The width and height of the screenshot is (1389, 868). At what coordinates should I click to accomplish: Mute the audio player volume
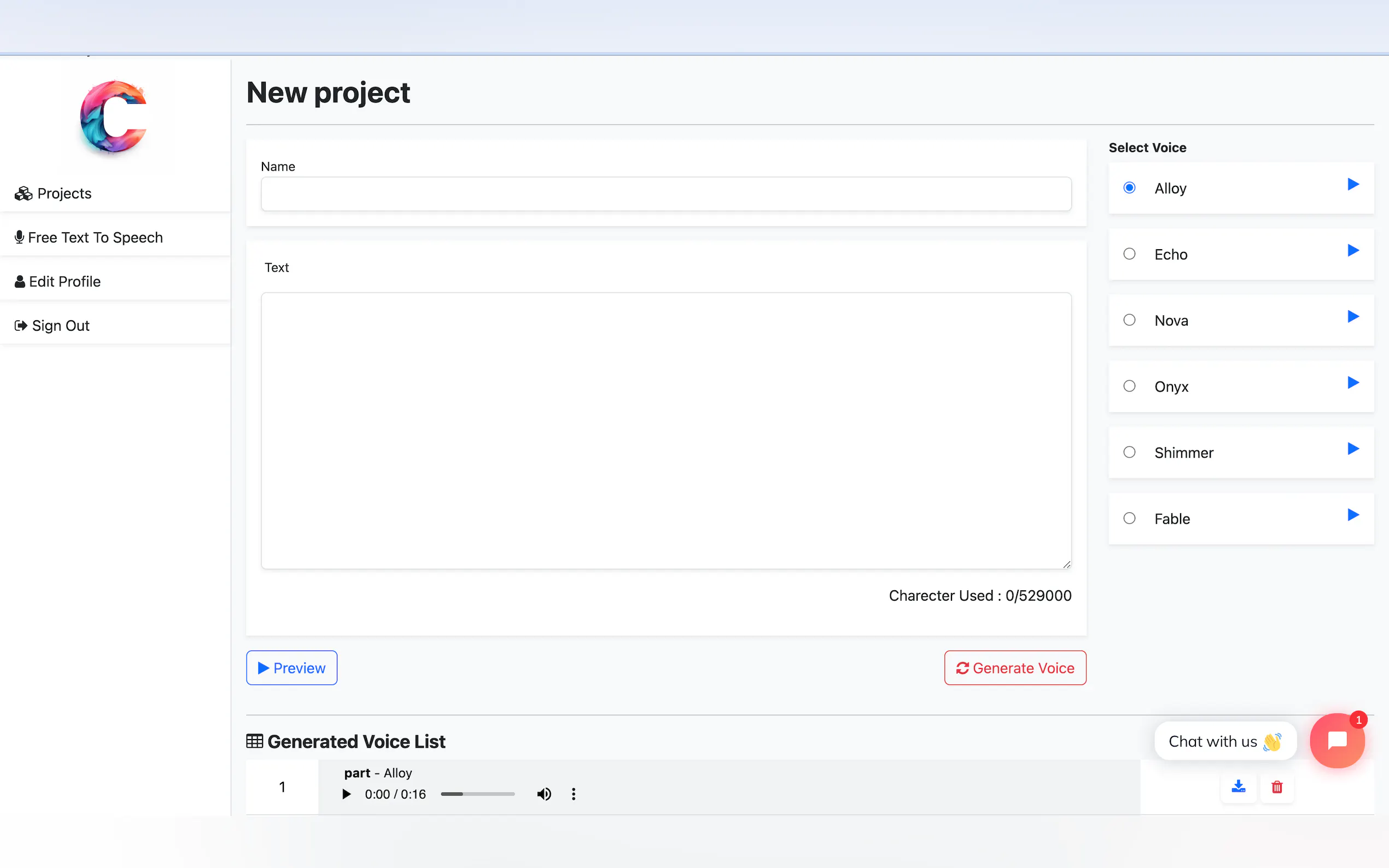pyautogui.click(x=544, y=794)
